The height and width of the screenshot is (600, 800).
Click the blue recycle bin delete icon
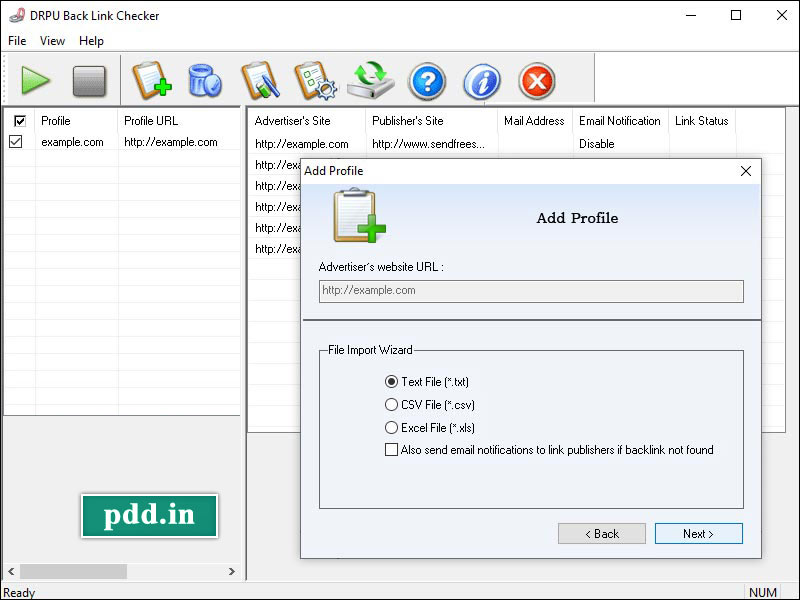(x=205, y=80)
